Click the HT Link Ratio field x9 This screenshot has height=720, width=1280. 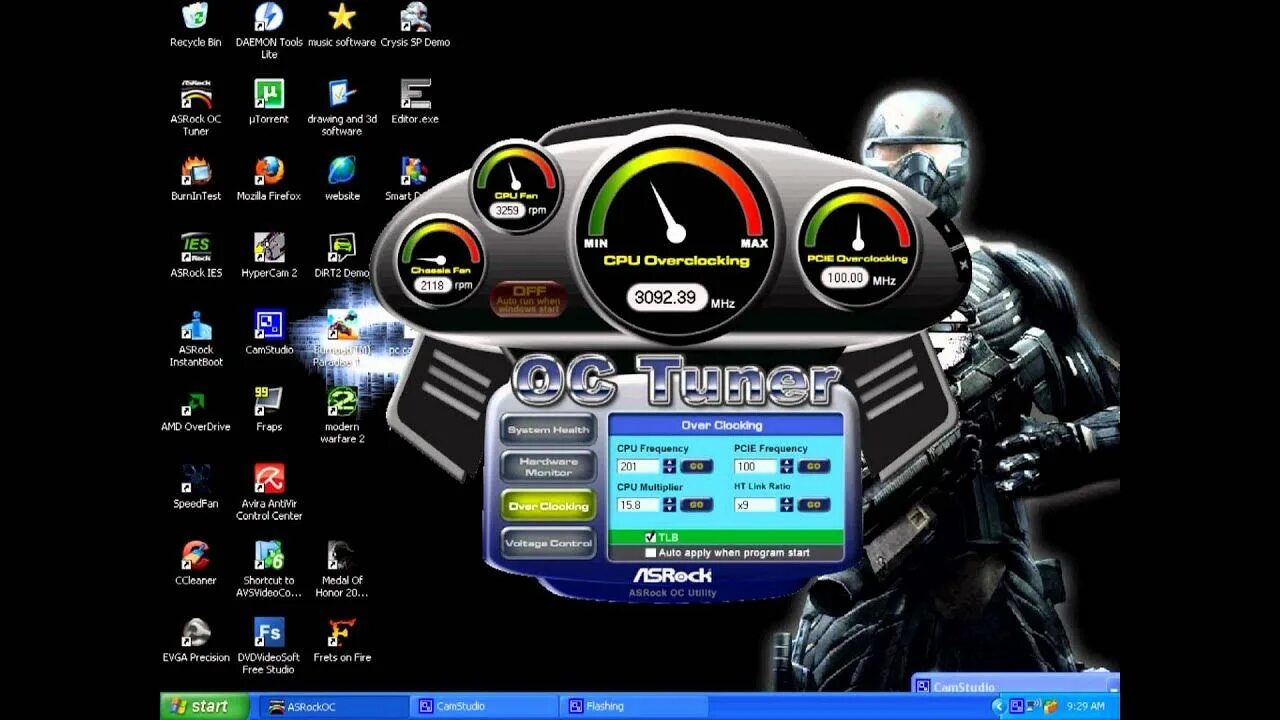[756, 505]
